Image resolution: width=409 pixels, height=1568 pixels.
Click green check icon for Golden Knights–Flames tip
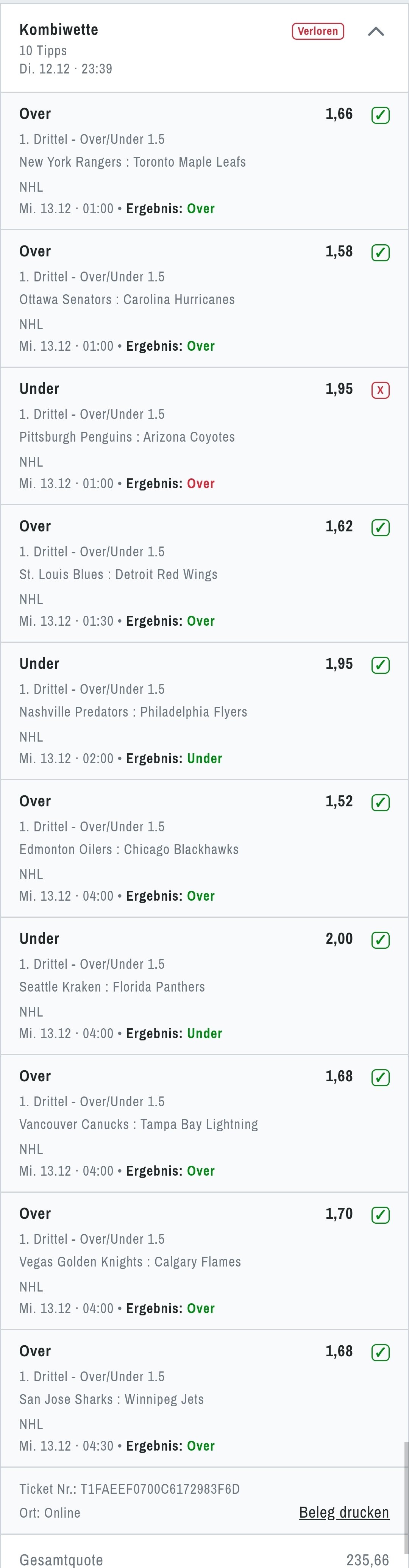(x=380, y=1215)
